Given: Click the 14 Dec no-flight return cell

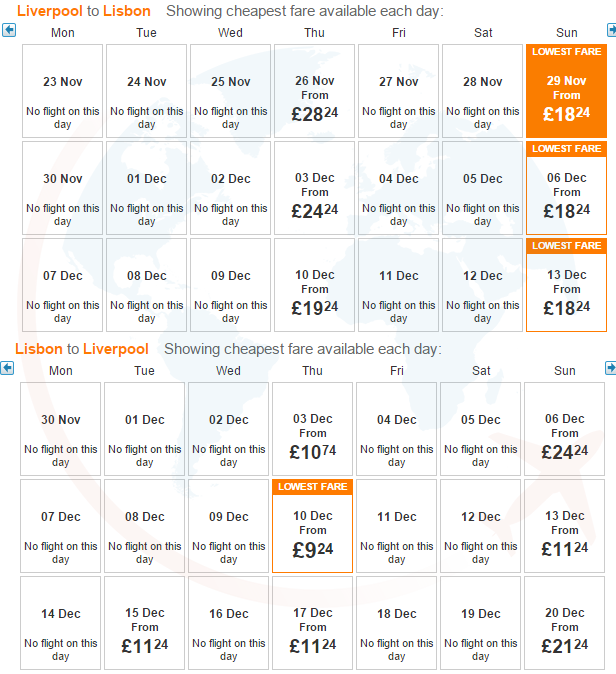Looking at the screenshot, I should pyautogui.click(x=61, y=623).
